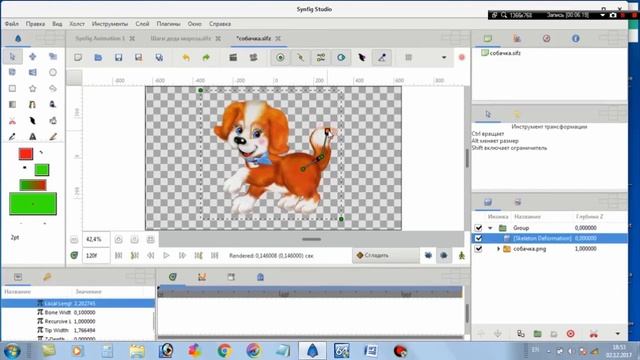This screenshot has height=360, width=640.
Task: Select the Circle tool in the toolbox
Action: pos(53,72)
